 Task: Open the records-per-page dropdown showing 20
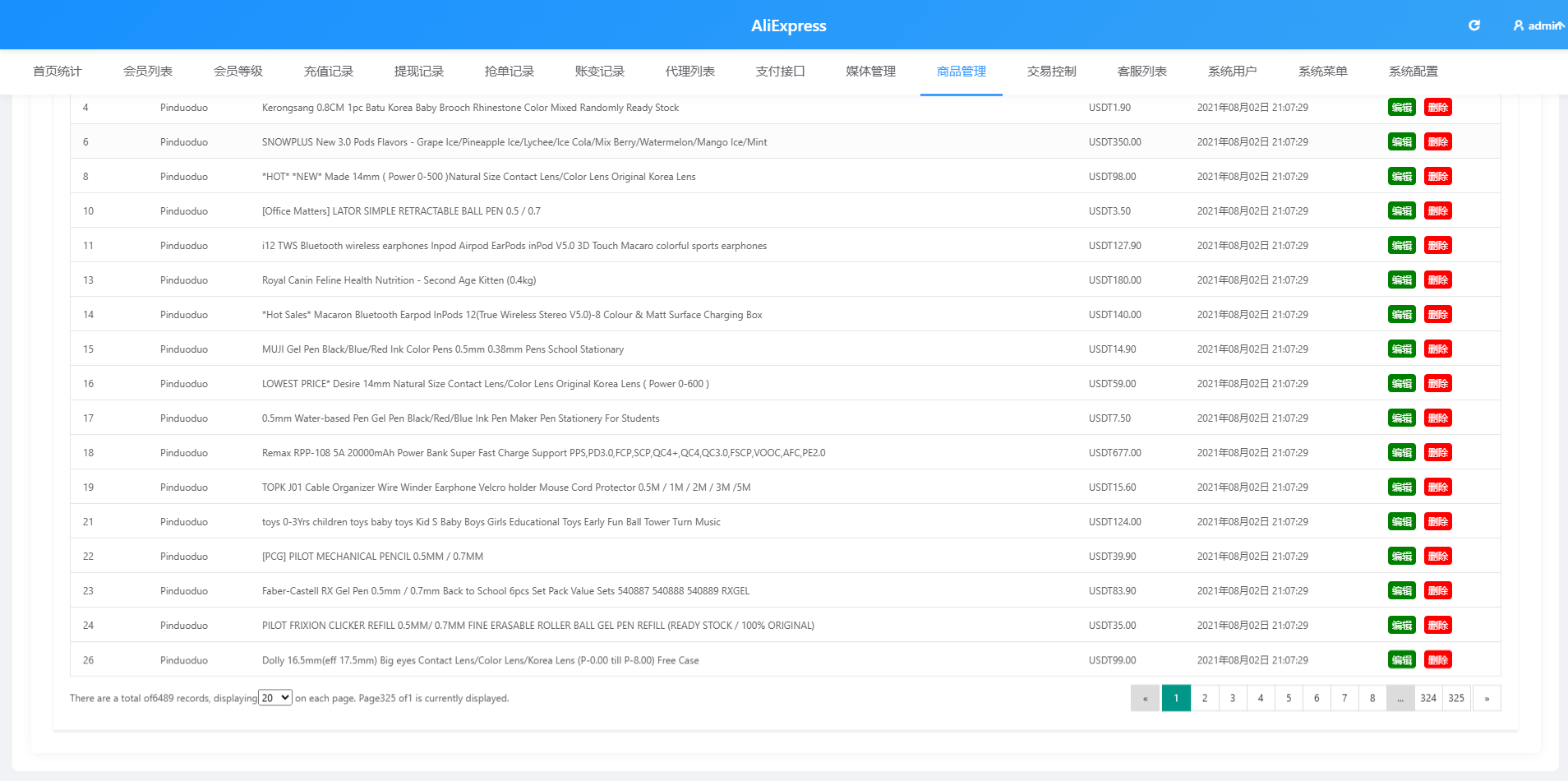point(275,698)
